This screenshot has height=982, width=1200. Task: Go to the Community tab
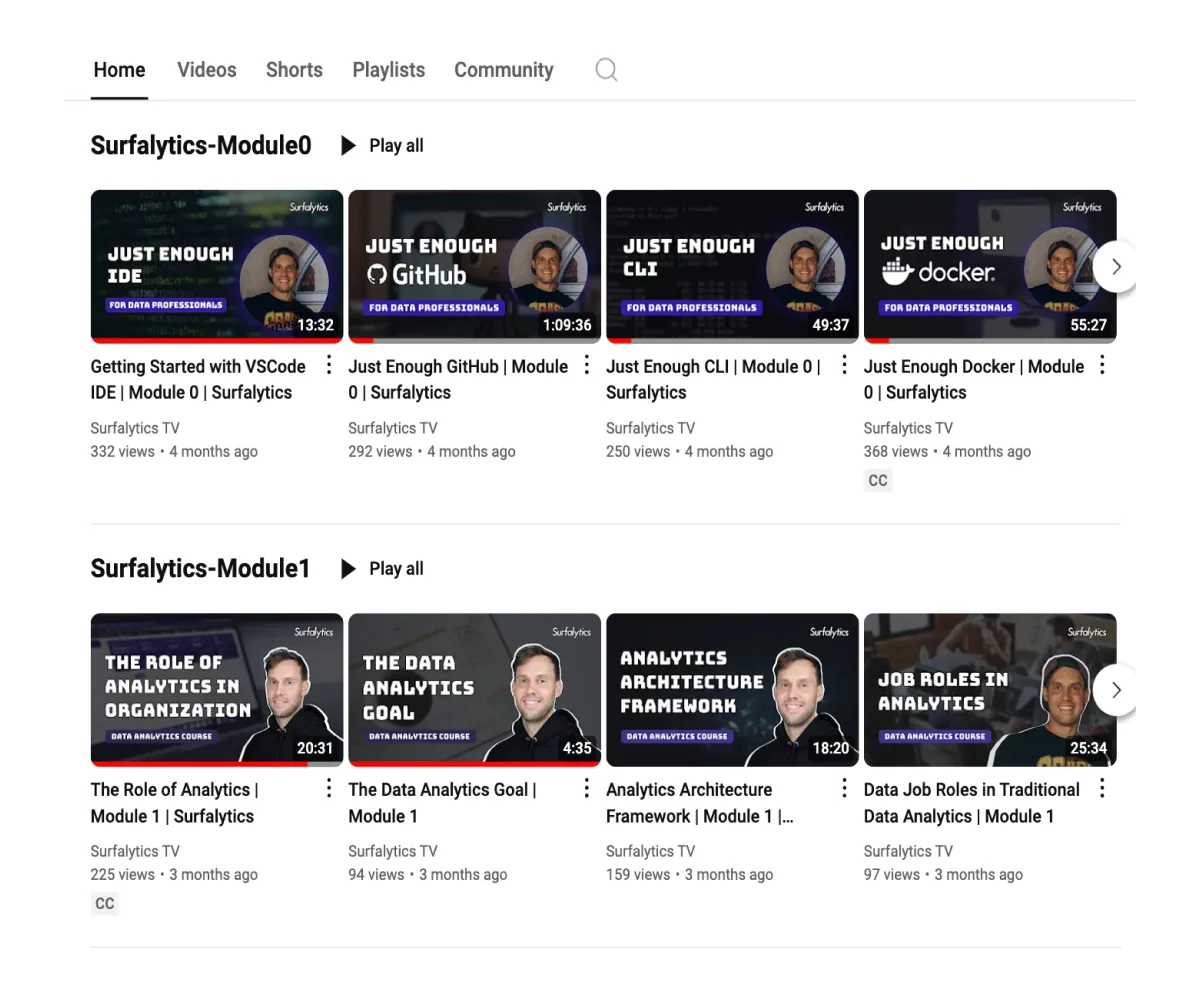(504, 70)
